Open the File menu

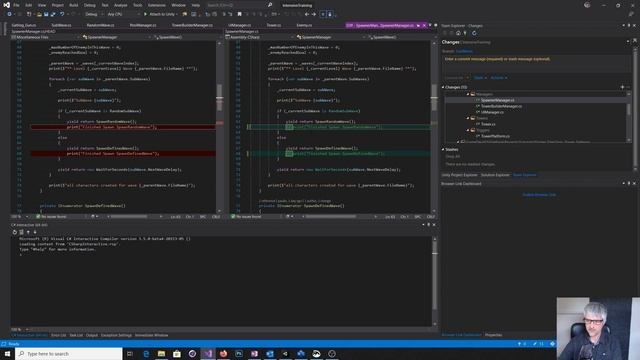16,5
